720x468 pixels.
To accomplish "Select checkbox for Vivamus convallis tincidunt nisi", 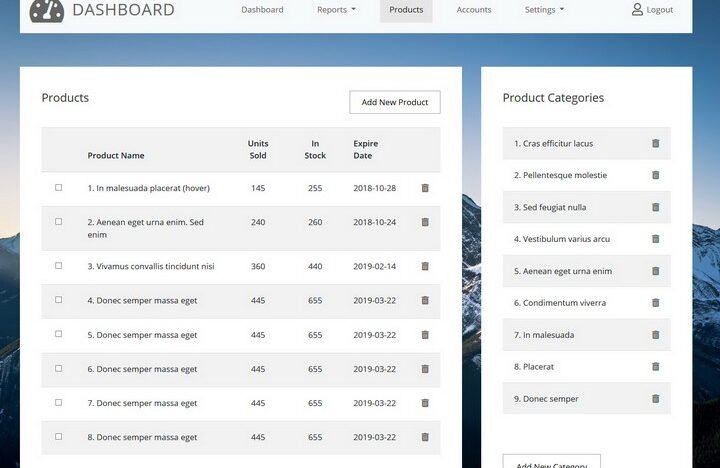I will click(58, 265).
